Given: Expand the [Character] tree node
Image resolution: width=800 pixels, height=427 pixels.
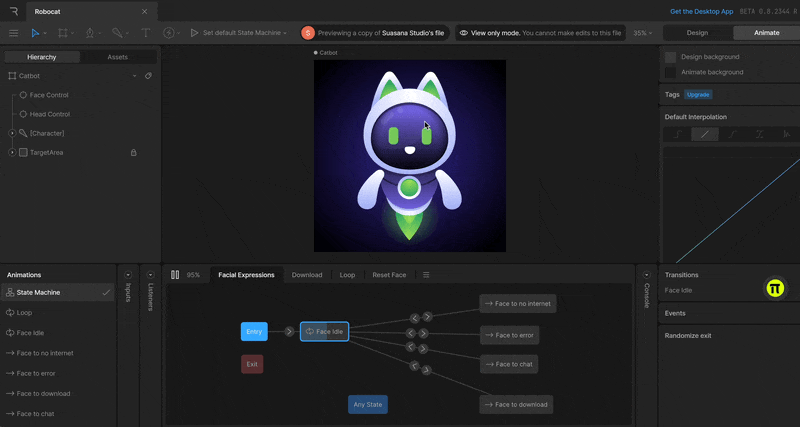Looking at the screenshot, I should [x=12, y=133].
